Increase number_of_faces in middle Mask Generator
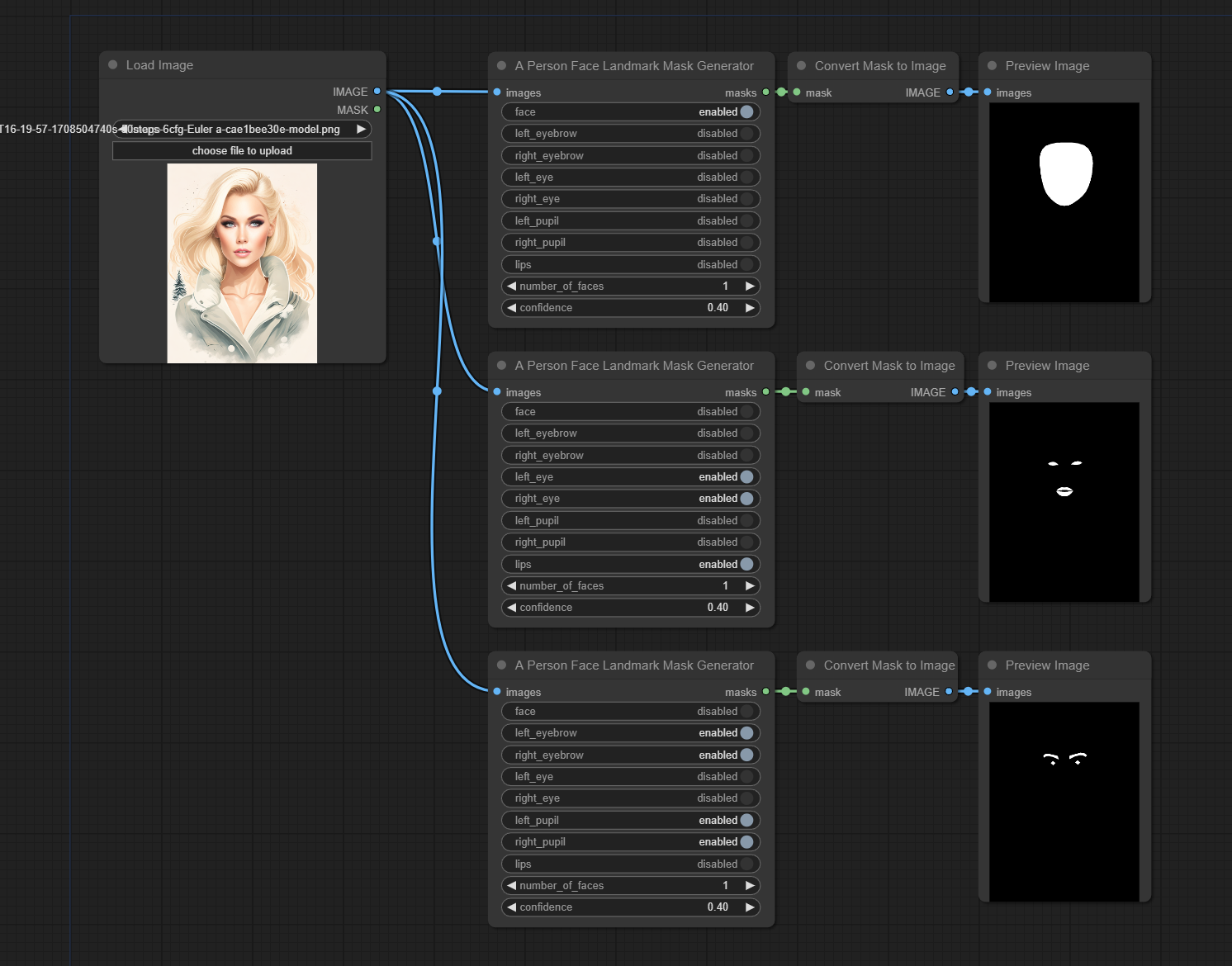 click(750, 585)
